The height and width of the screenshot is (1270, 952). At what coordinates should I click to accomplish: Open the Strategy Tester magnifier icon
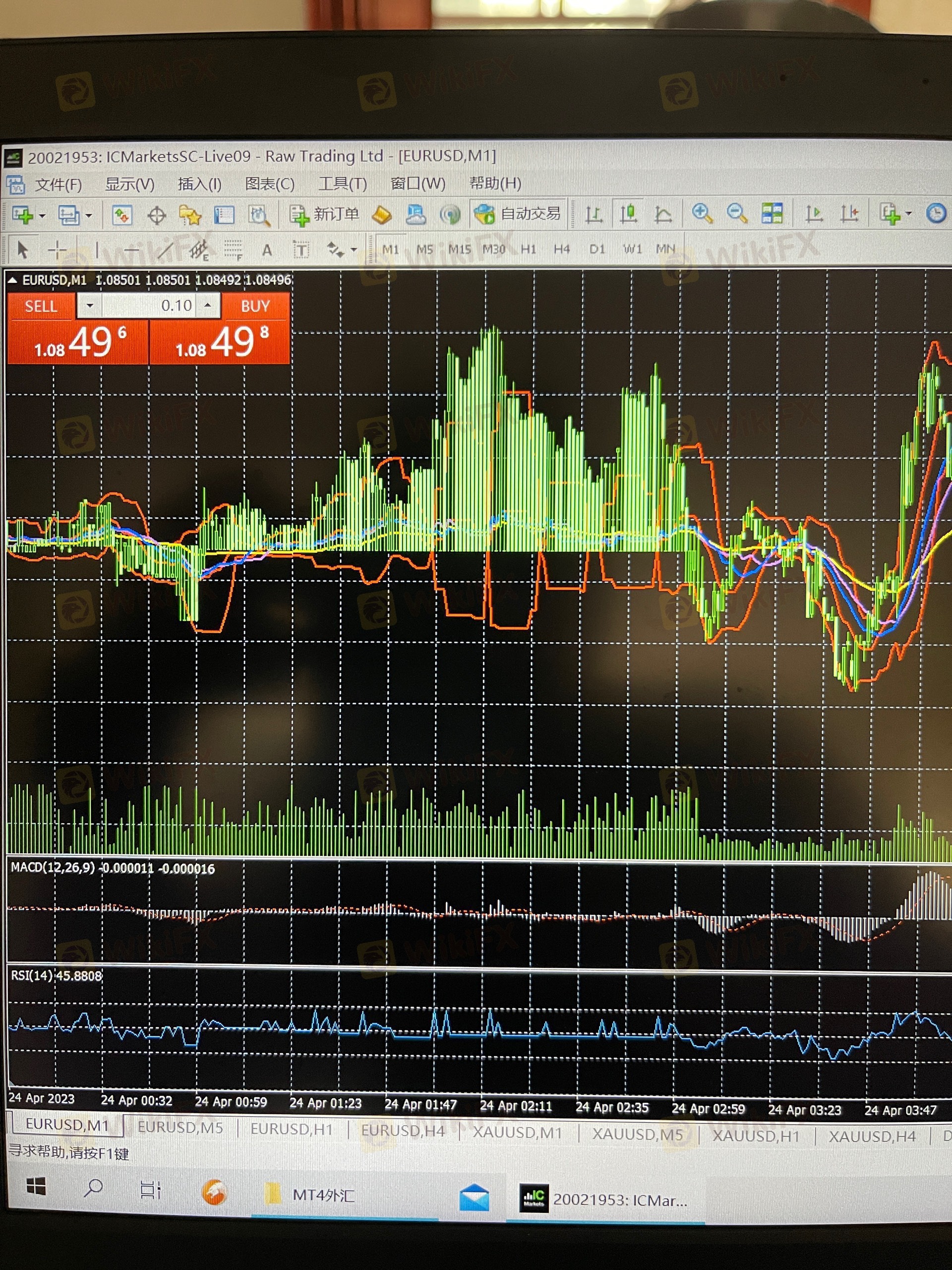click(259, 216)
